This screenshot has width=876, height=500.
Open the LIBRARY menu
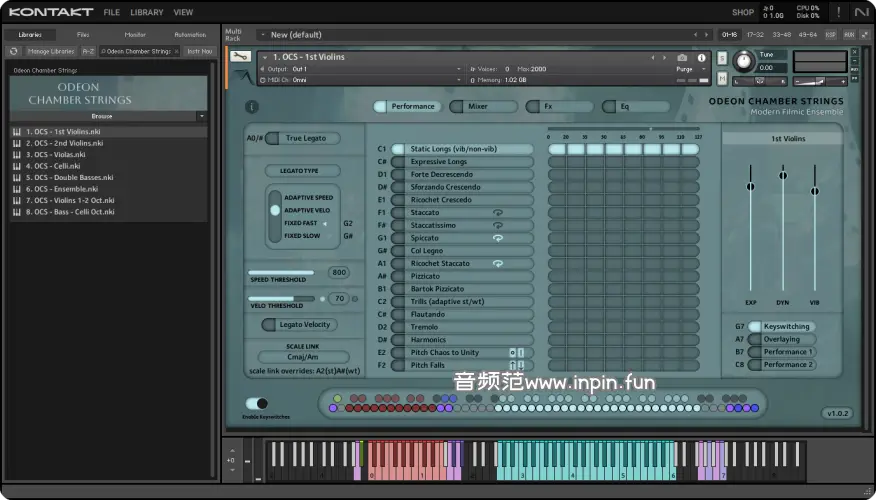[x=146, y=12]
